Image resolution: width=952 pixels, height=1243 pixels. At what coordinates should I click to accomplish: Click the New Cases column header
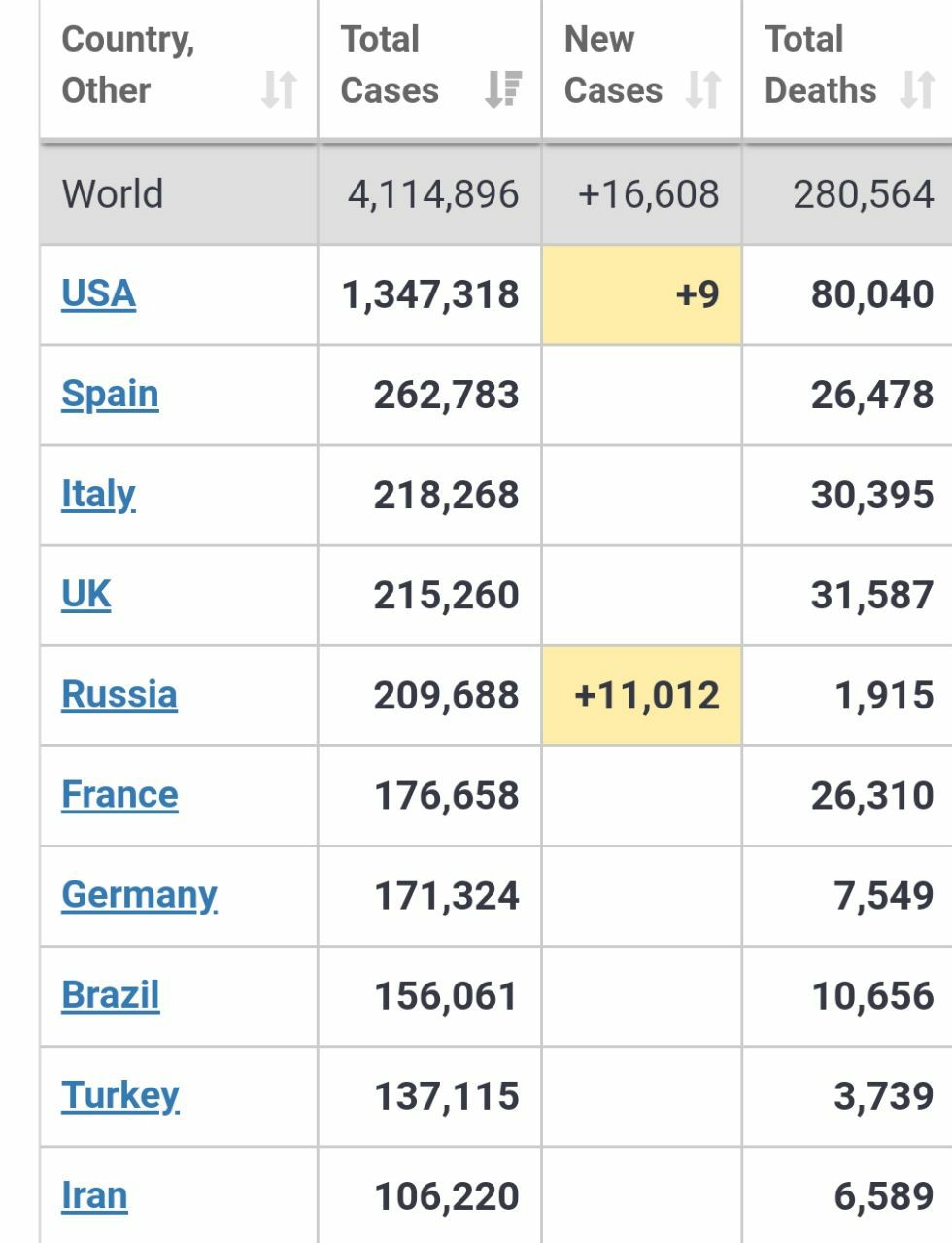pyautogui.click(x=612, y=64)
